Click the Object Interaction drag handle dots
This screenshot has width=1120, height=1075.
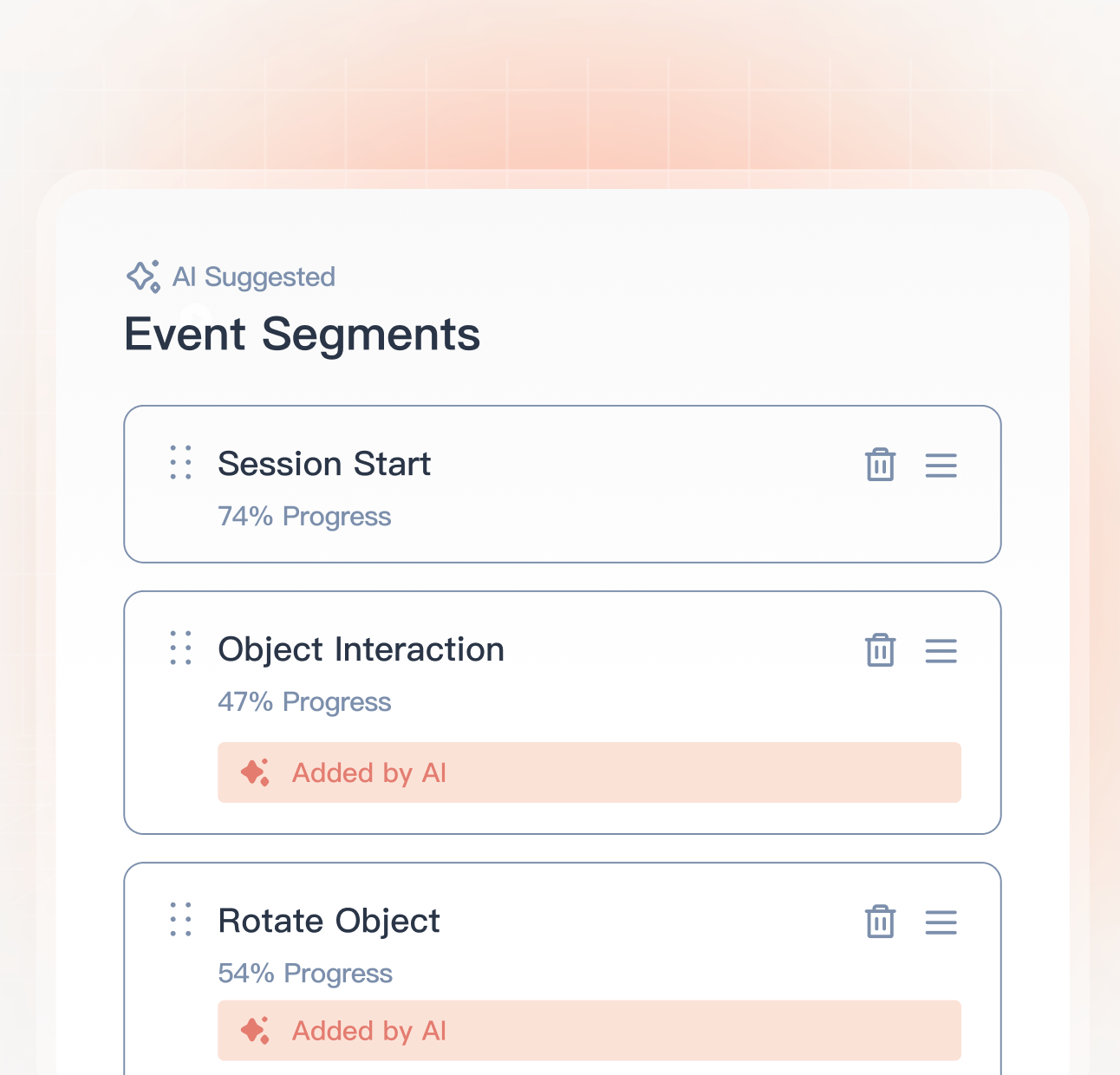(180, 648)
